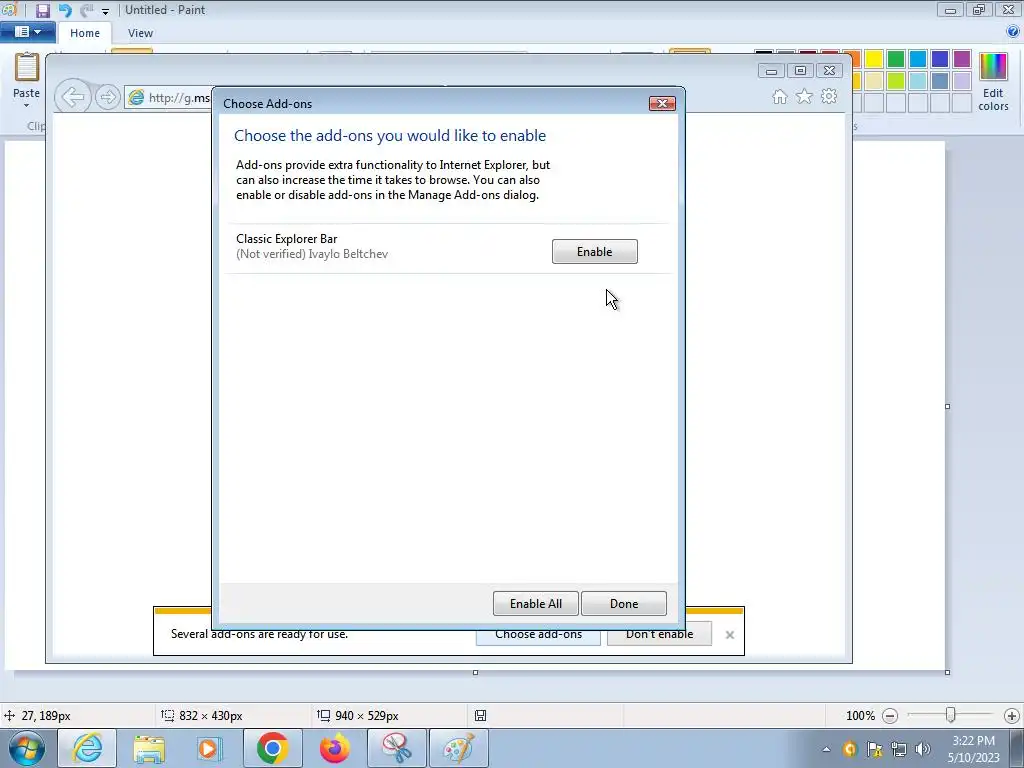The height and width of the screenshot is (768, 1024).
Task: Open Internet Explorer from the taskbar
Action: click(x=87, y=748)
